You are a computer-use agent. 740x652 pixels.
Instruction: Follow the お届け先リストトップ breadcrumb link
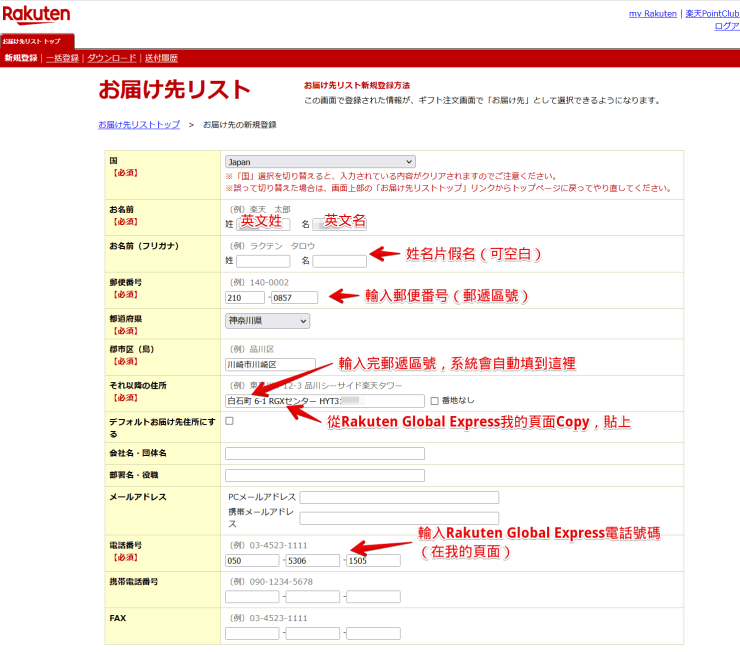pos(139,125)
